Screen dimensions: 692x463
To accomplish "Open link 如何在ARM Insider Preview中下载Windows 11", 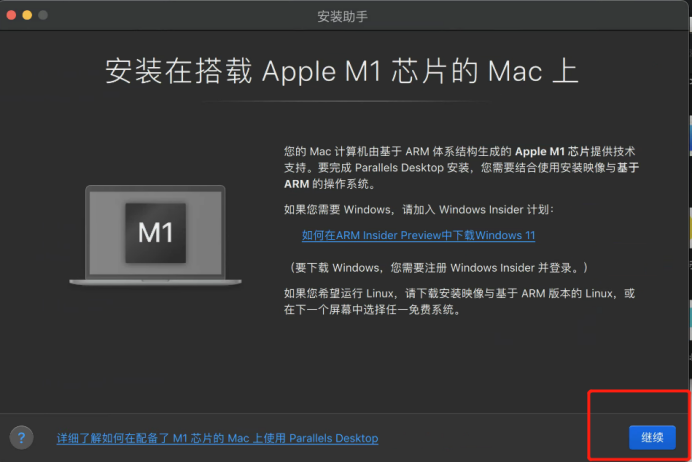I will [418, 235].
